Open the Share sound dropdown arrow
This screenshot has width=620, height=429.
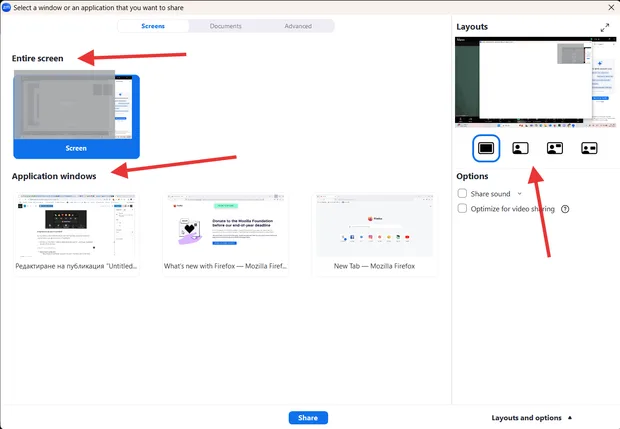click(520, 194)
